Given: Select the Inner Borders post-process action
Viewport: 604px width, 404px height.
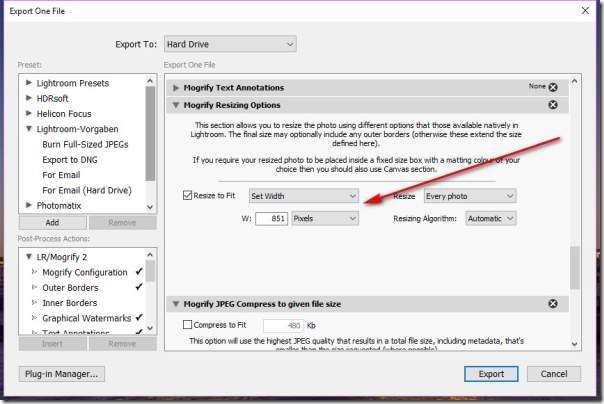Looking at the screenshot, I should pyautogui.click(x=70, y=303).
